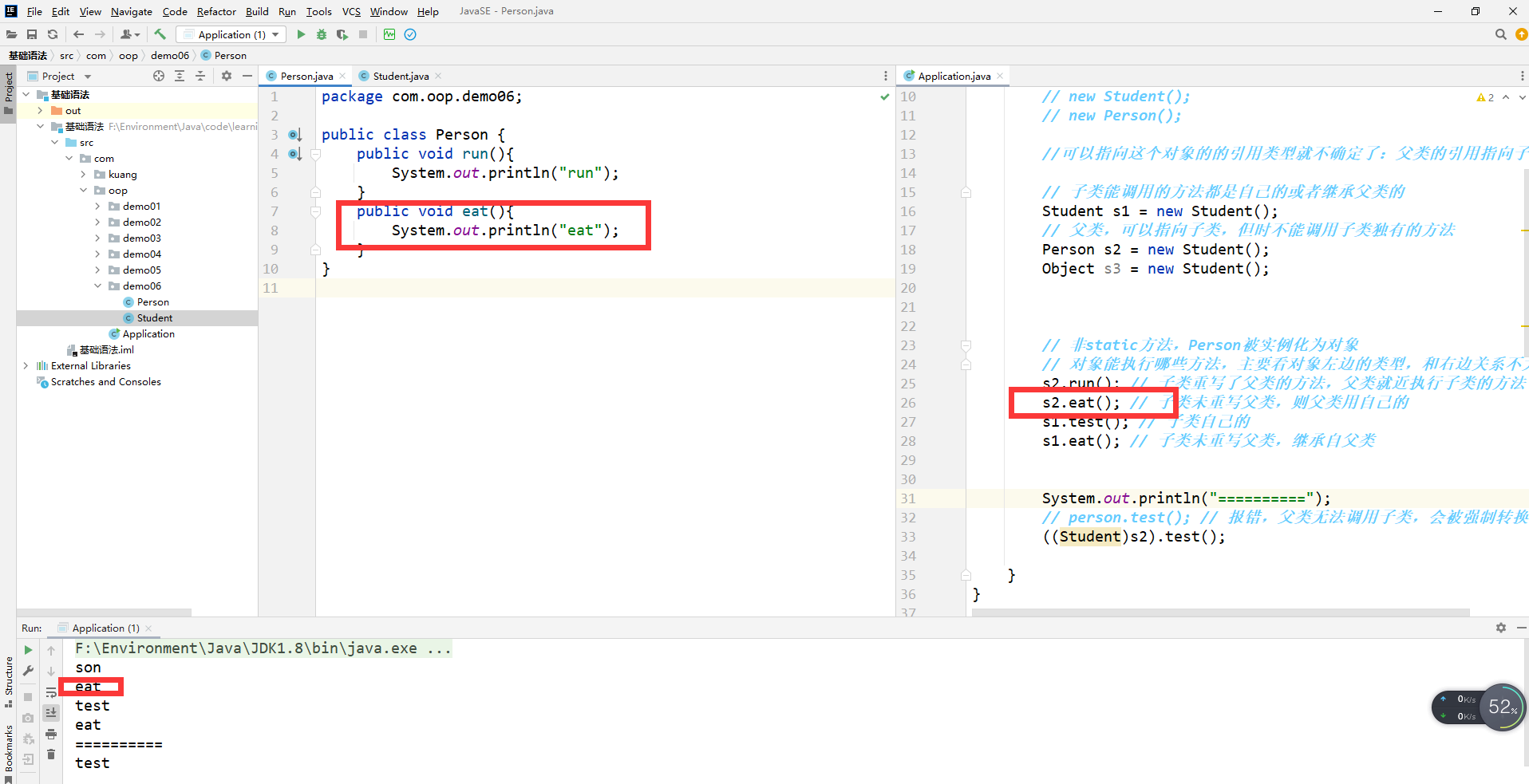1529x784 pixels.
Task: Close the Student.java tab
Action: click(438, 76)
